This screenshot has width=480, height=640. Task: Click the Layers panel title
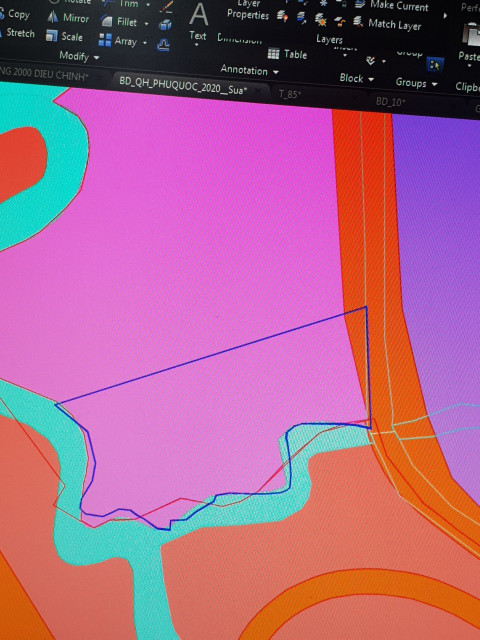click(329, 40)
